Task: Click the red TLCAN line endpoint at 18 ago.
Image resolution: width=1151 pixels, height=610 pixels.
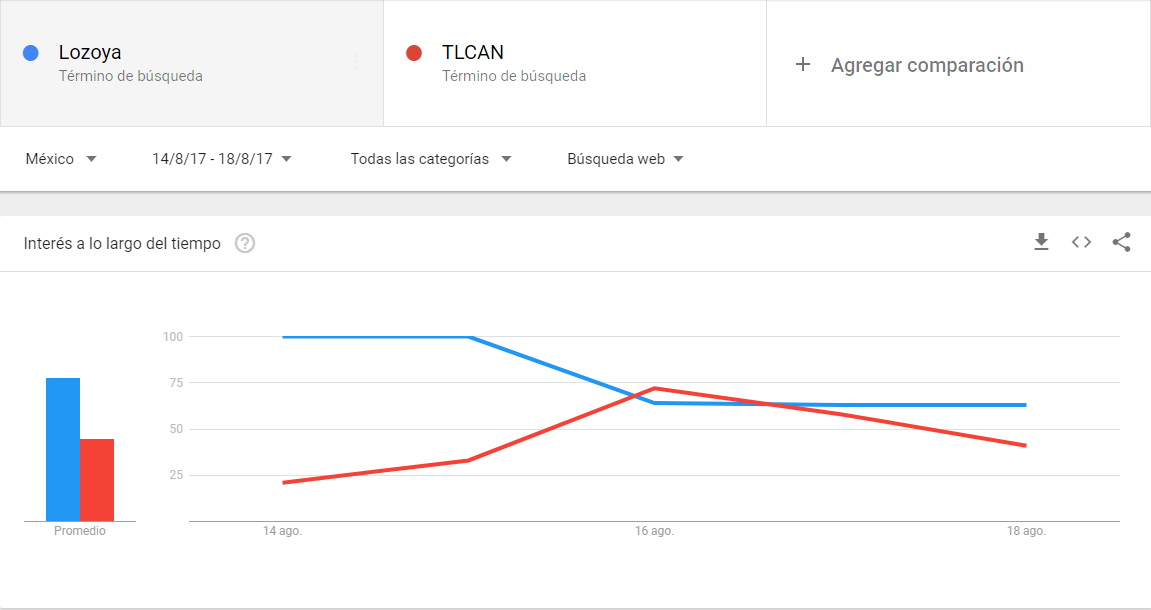Action: (1025, 445)
